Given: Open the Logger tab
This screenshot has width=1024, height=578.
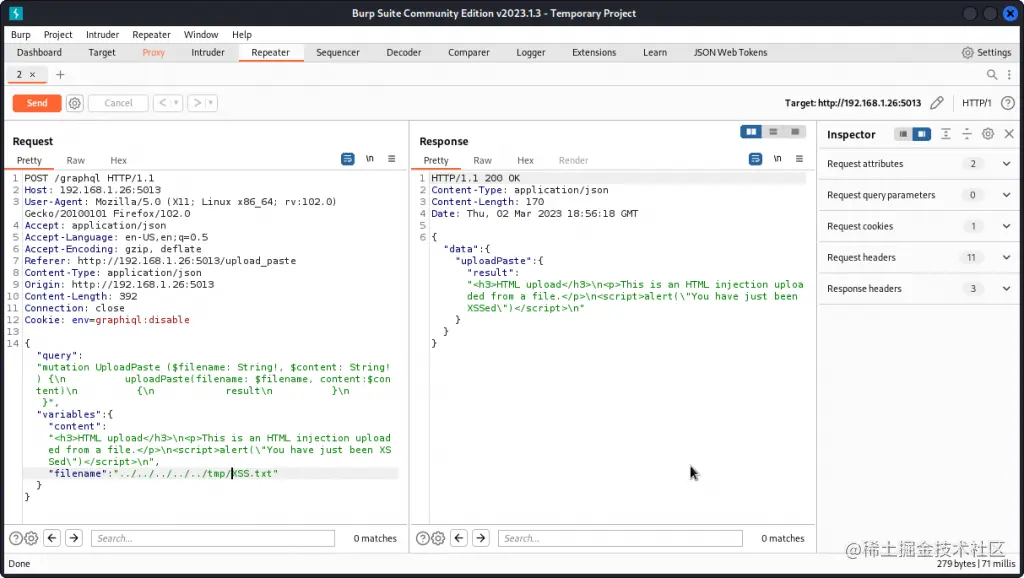Looking at the screenshot, I should click(530, 52).
